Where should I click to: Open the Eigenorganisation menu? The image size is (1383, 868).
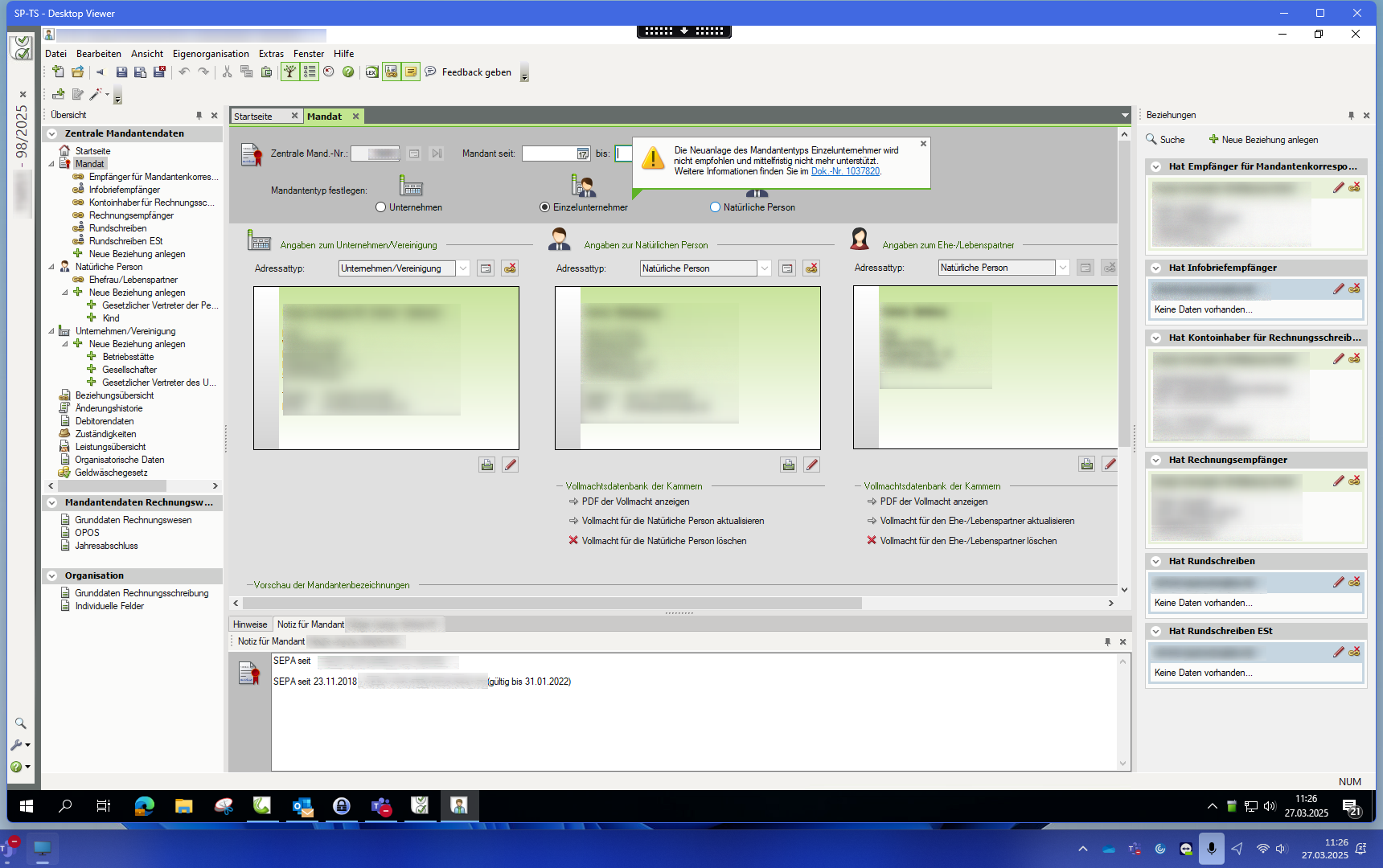(211, 54)
